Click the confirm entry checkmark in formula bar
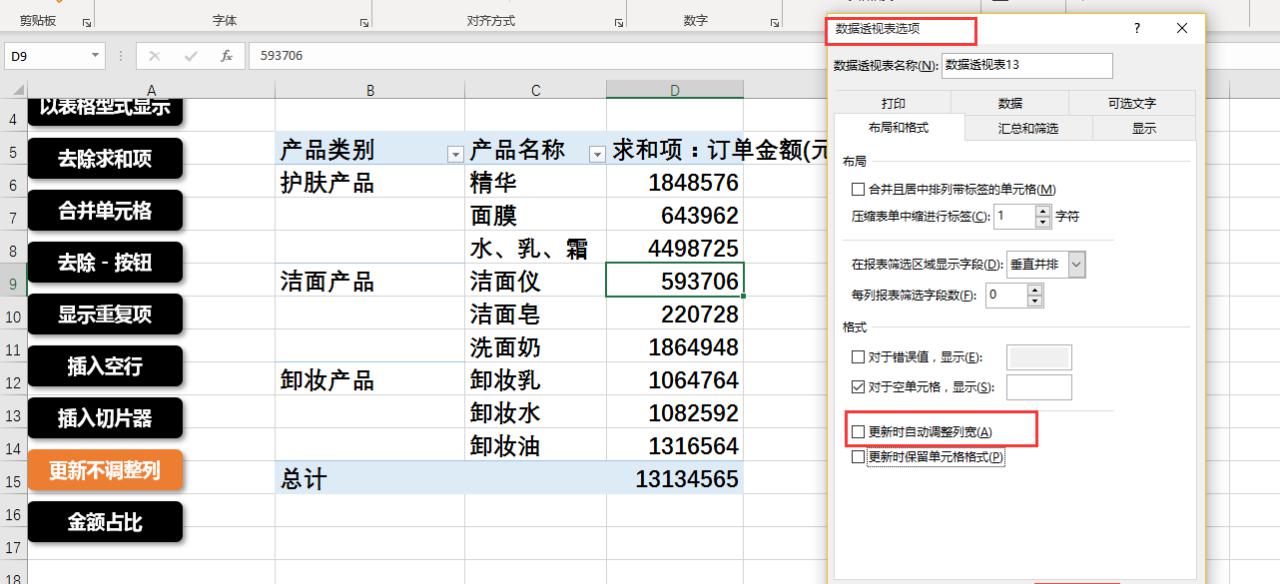Screen dimensions: 1280x584 coord(191,56)
